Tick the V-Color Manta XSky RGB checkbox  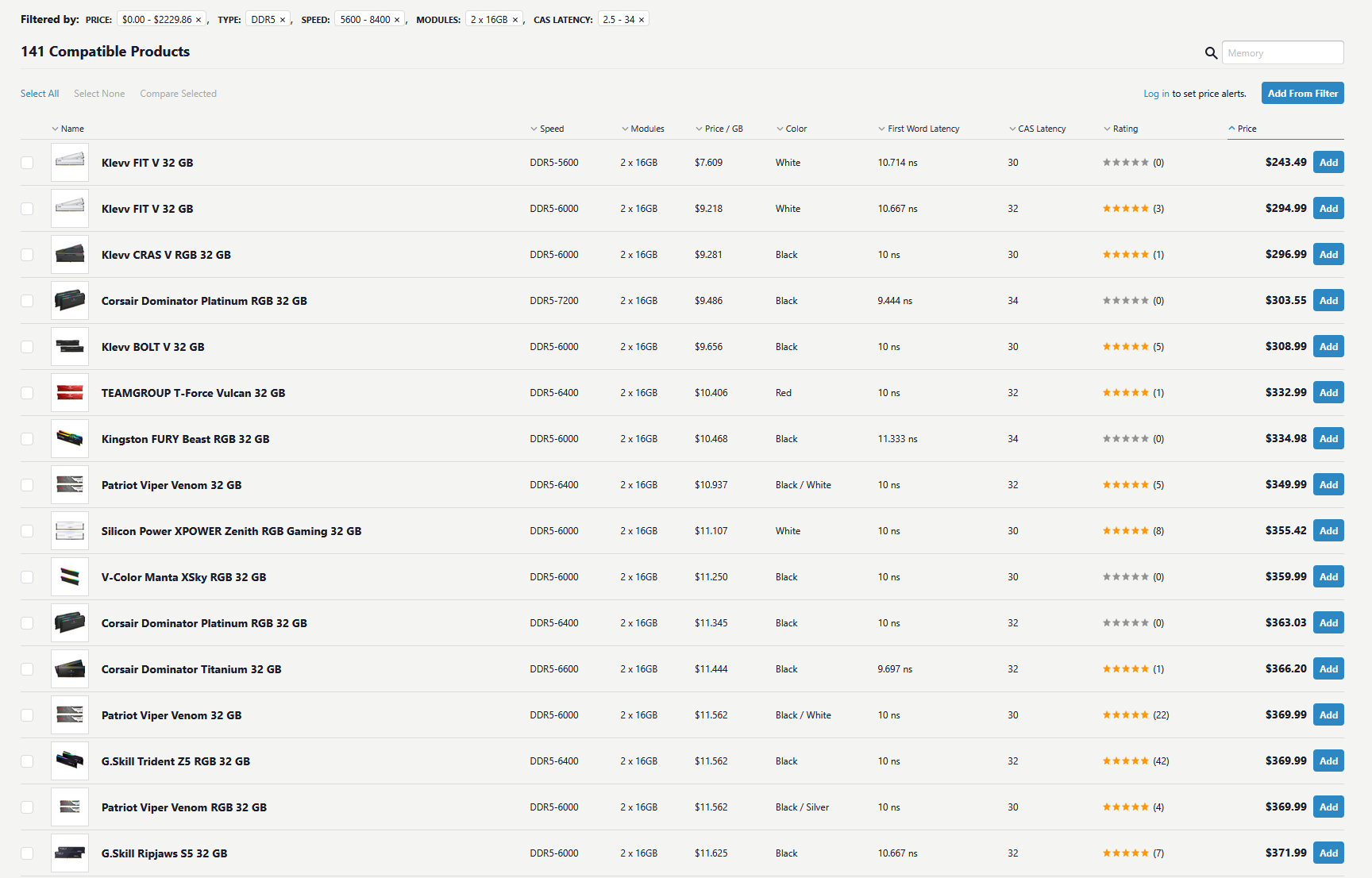[27, 577]
